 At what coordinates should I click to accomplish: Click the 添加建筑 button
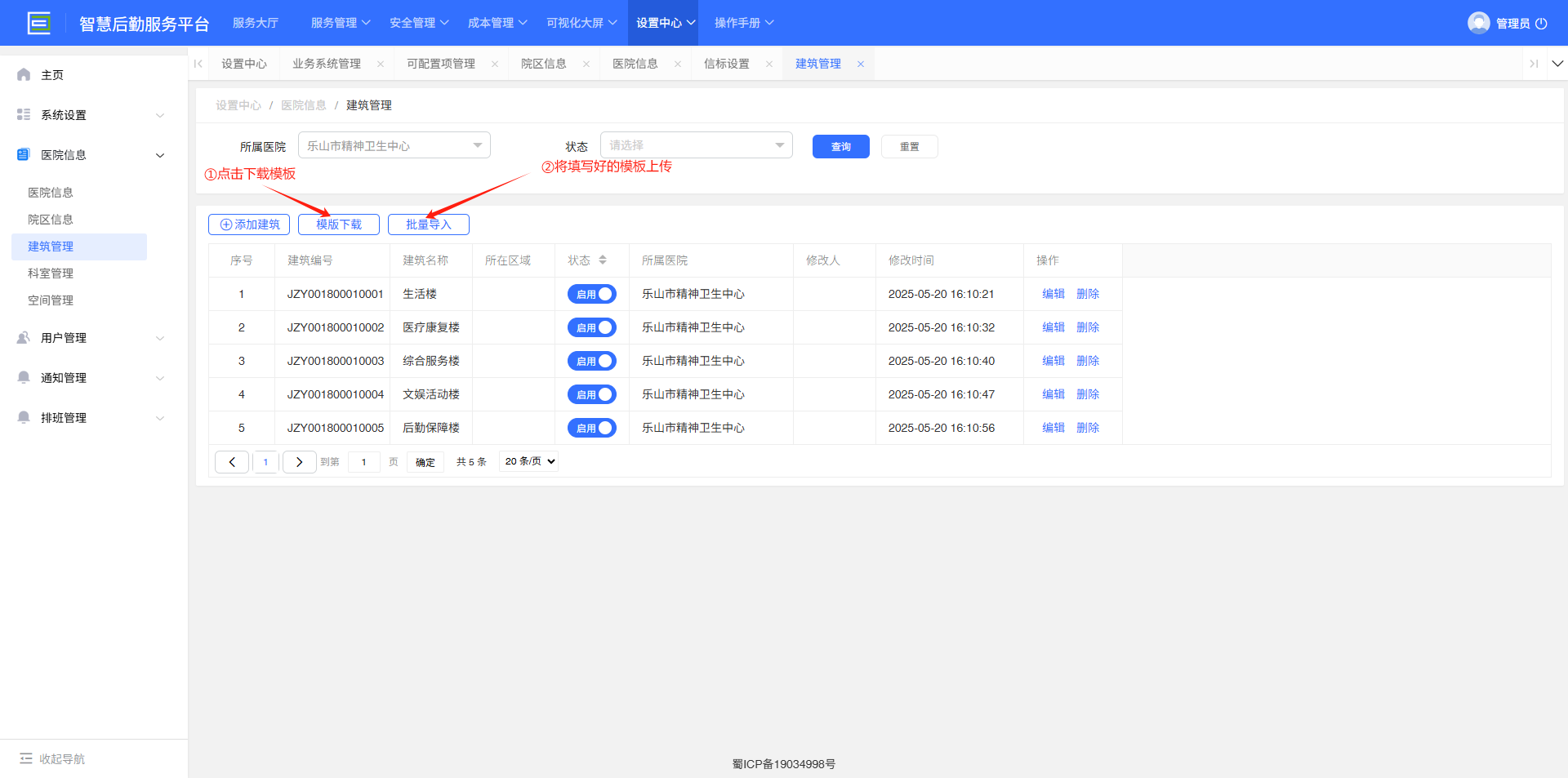(x=249, y=225)
